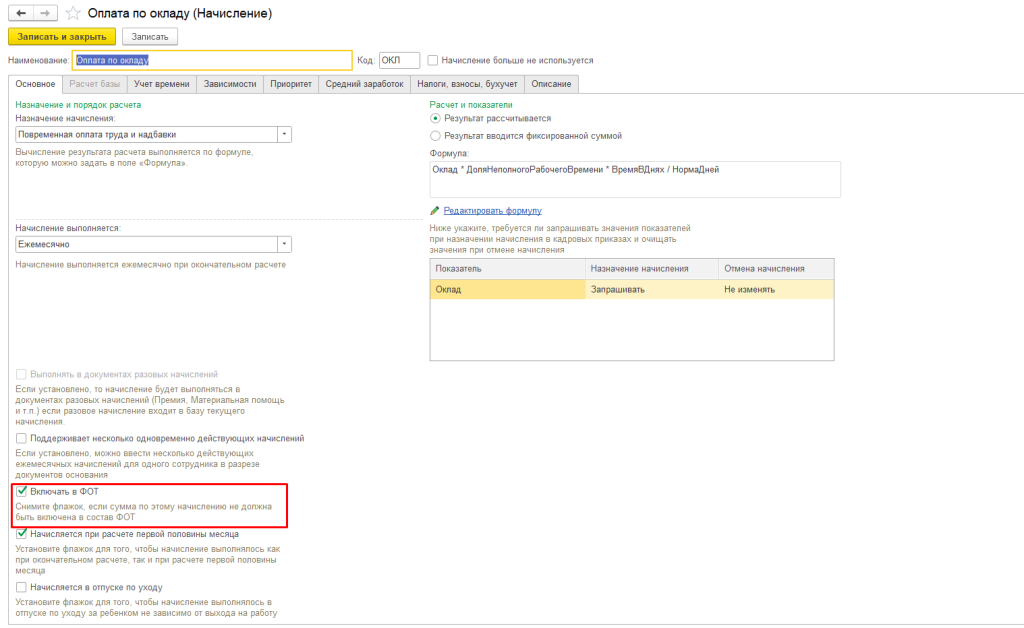
Task: Enable Начисляется в отпуске по уходу
Action: click(22, 587)
